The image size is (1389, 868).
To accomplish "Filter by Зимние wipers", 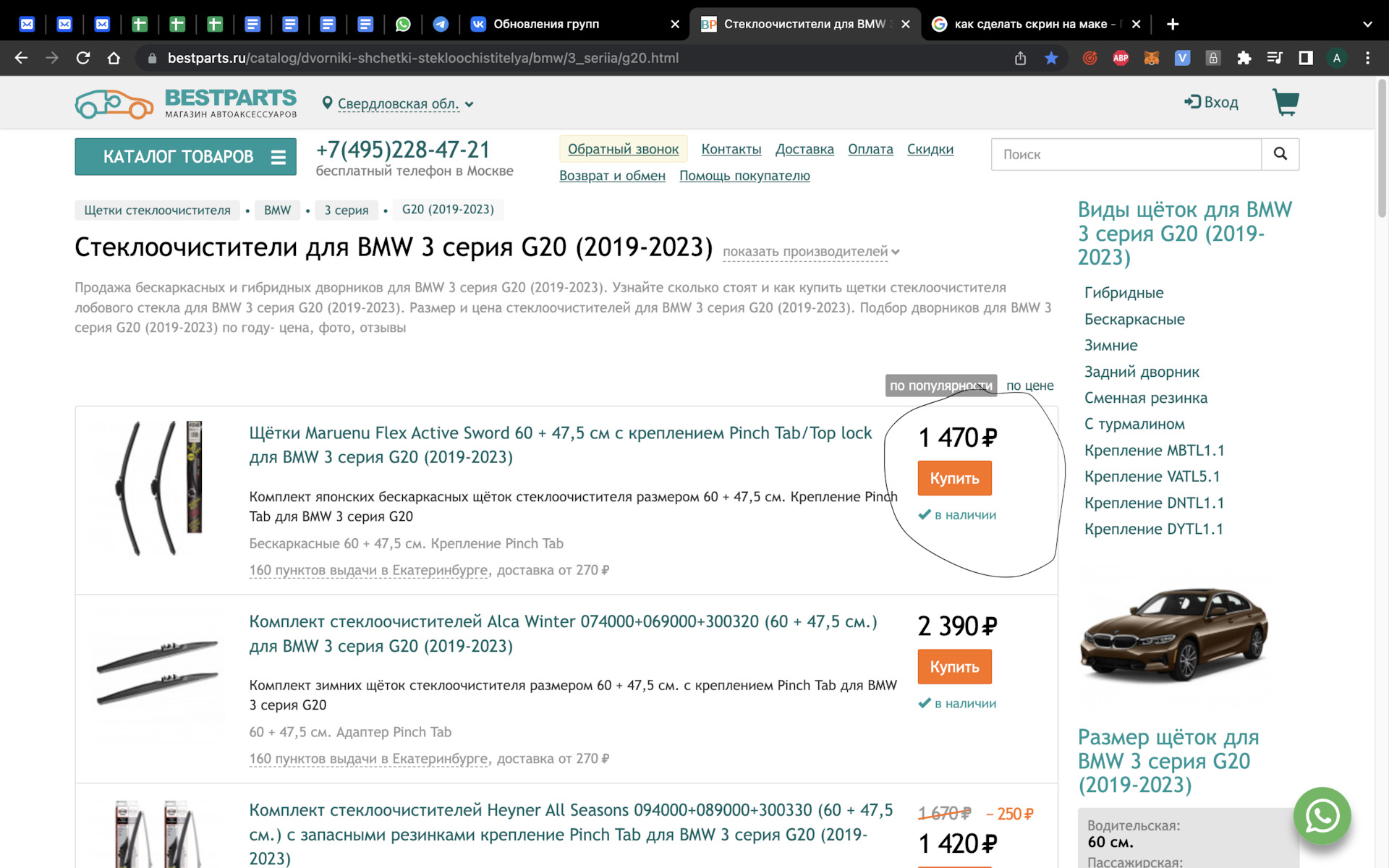I will 1110,345.
